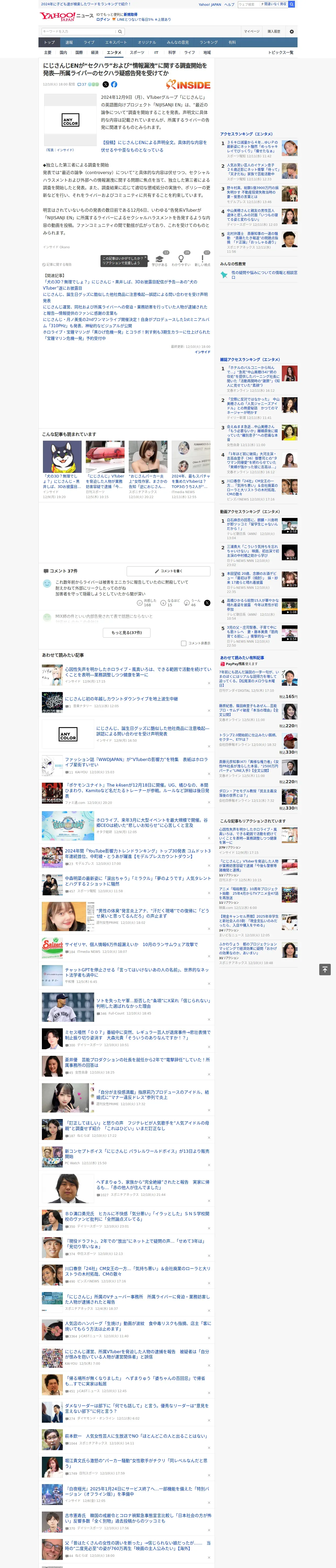Click the ヘルプ link in header

229,4
